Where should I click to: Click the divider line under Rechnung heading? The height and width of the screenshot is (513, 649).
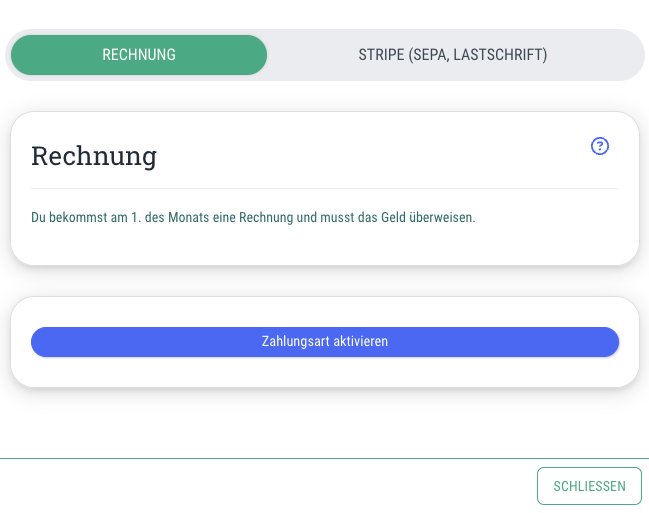[325, 188]
